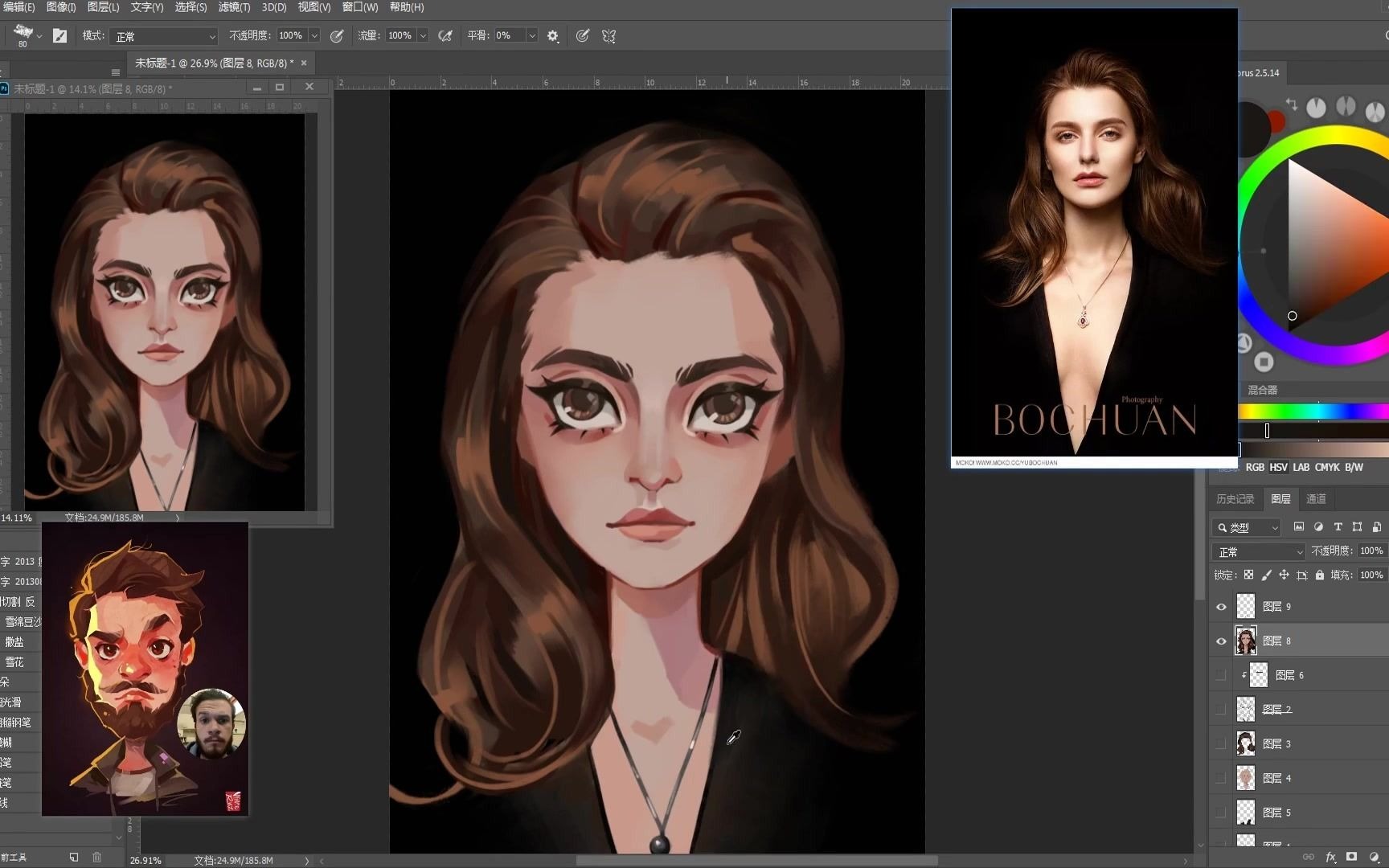The width and height of the screenshot is (1389, 868).
Task: Click lock all layer icon
Action: coord(1320,575)
